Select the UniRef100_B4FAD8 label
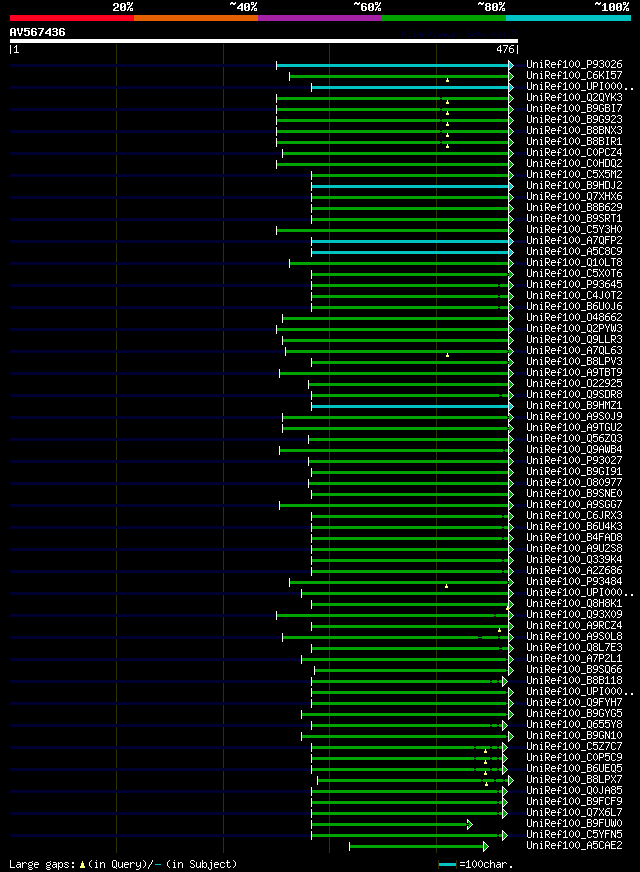 [x=574, y=537]
